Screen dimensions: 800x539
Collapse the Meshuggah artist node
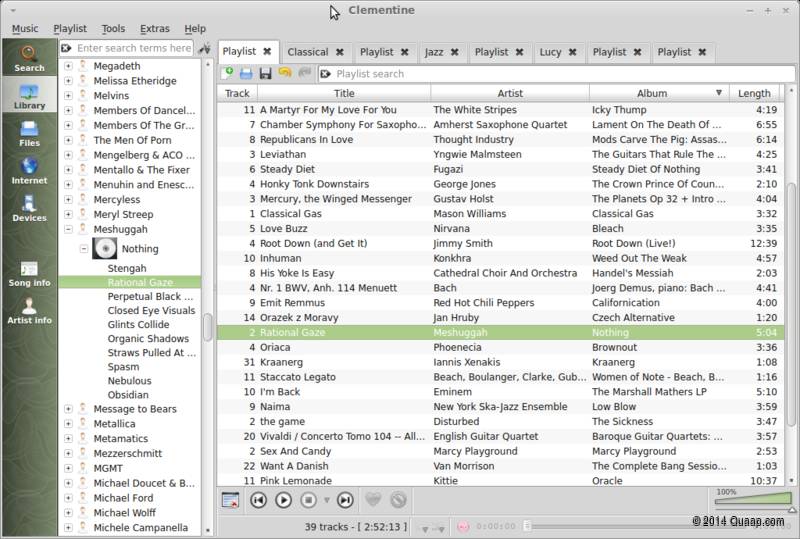(x=68, y=229)
